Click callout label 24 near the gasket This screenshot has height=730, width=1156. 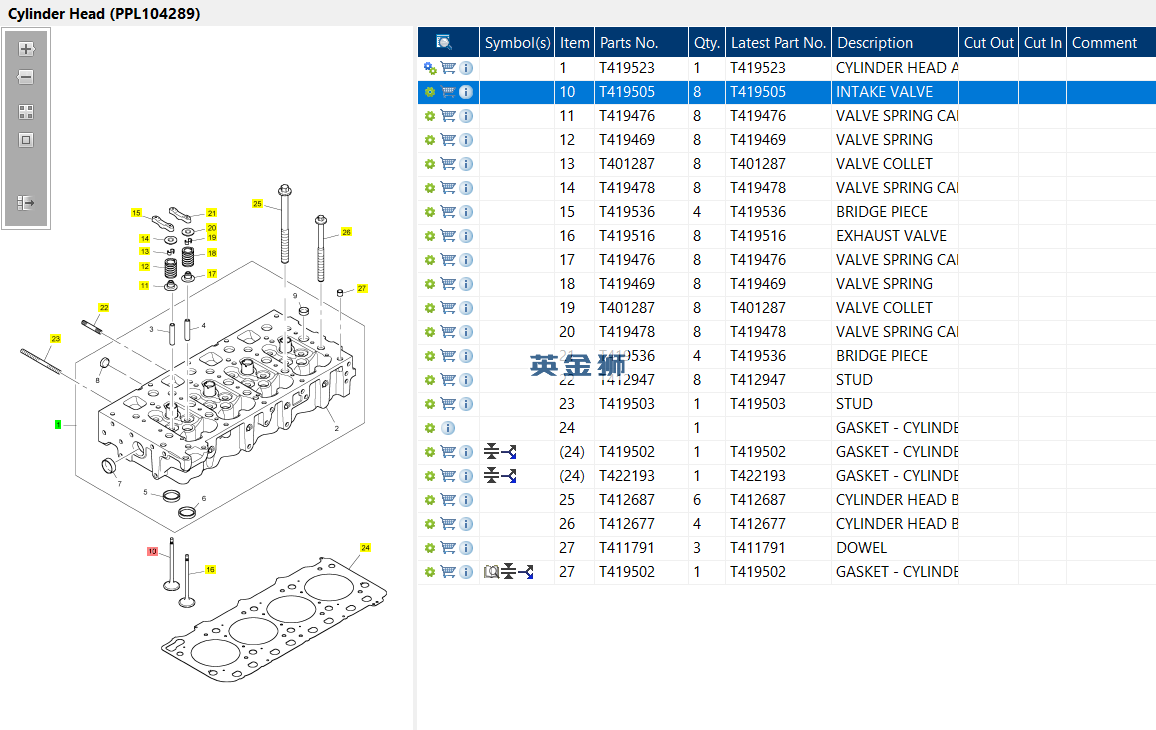tap(365, 547)
